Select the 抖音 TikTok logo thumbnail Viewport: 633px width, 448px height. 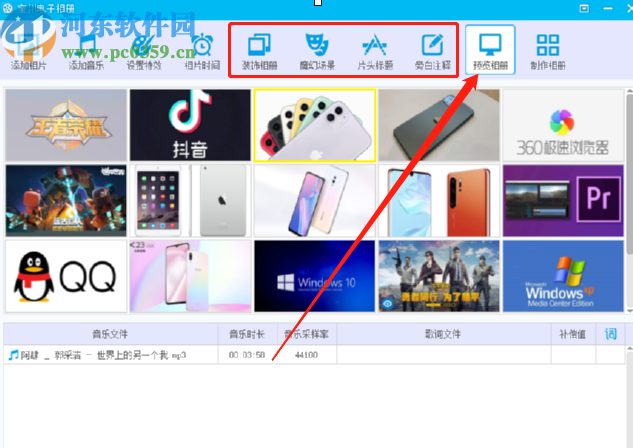[x=190, y=125]
